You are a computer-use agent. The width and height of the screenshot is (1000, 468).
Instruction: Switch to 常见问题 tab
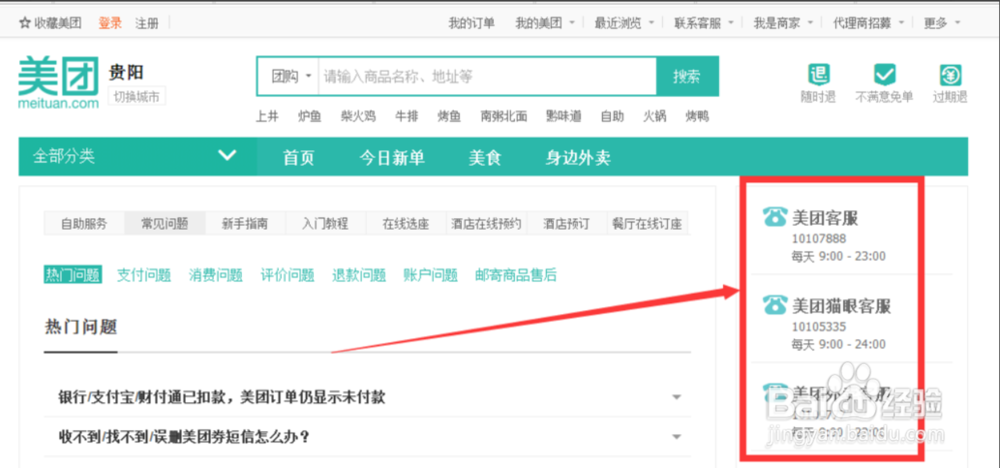[165, 224]
